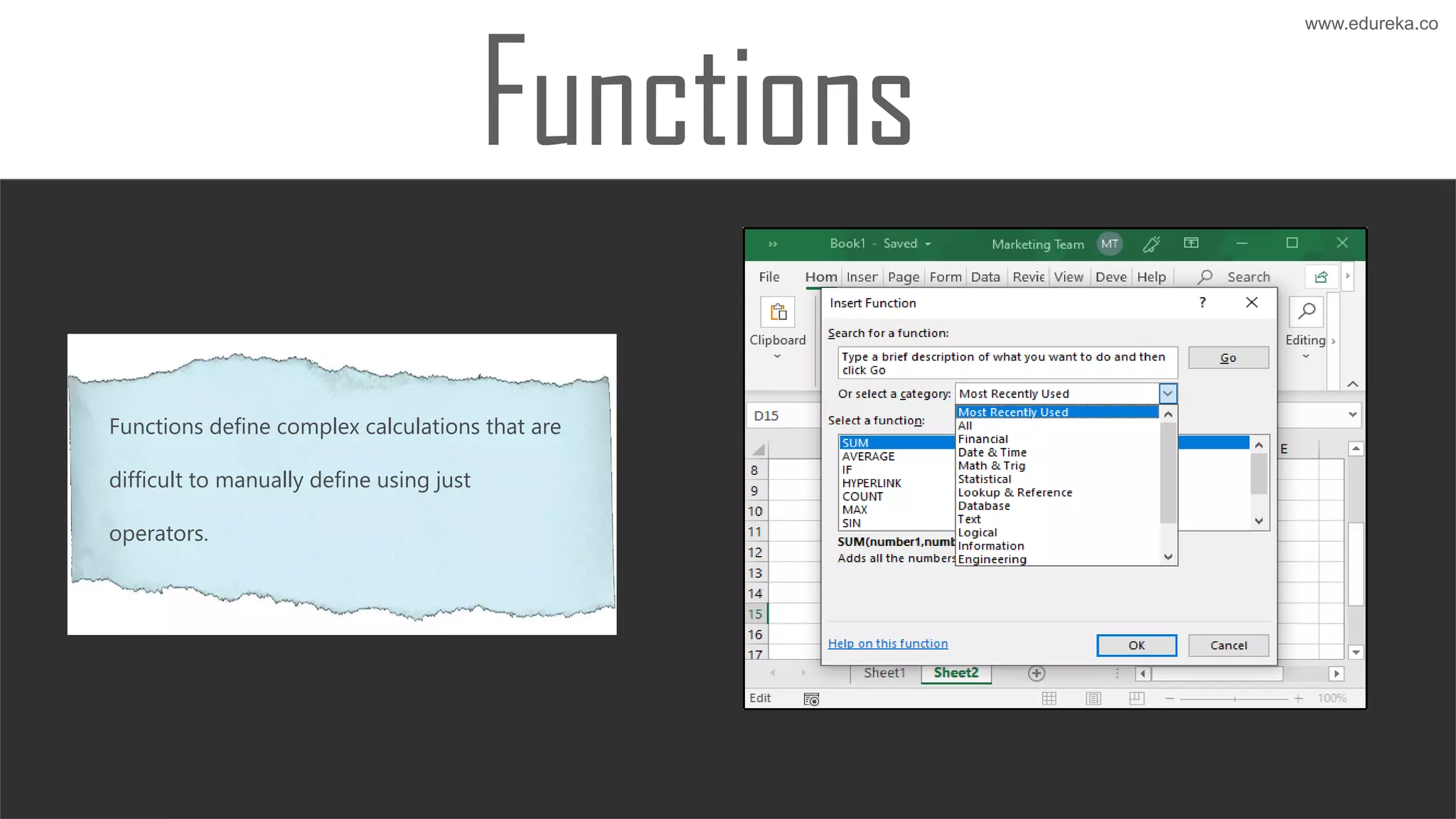Select Financial category option
Viewport: 1456px width, 819px height.
1057,439
